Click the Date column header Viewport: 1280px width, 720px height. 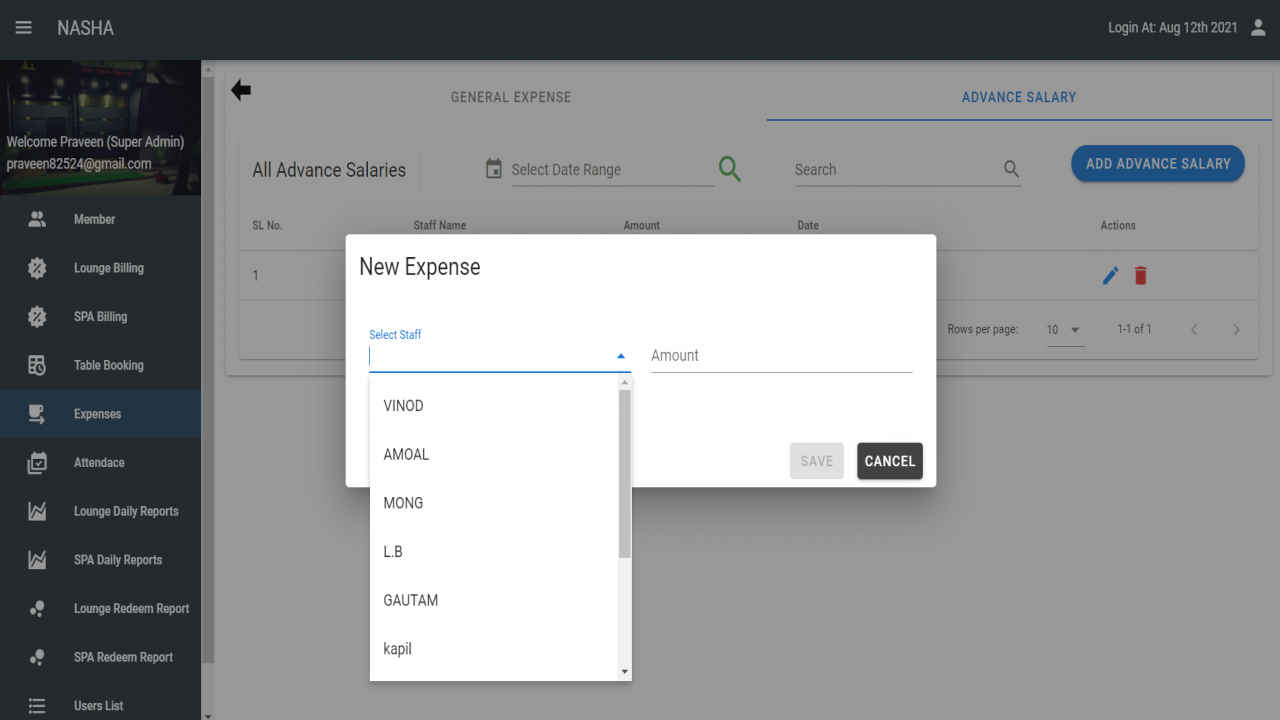[808, 226]
